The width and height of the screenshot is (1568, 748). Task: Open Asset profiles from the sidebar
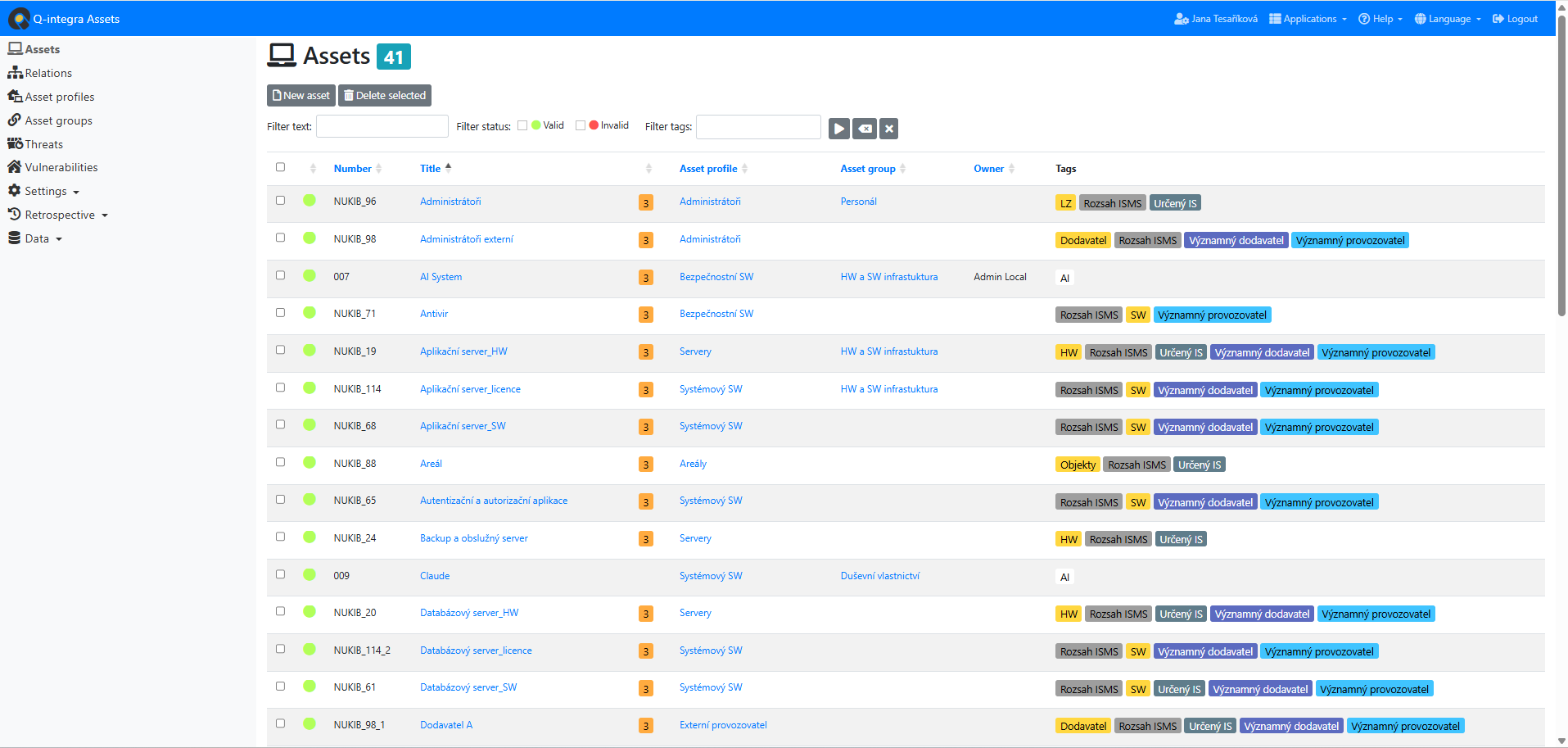[x=59, y=97]
